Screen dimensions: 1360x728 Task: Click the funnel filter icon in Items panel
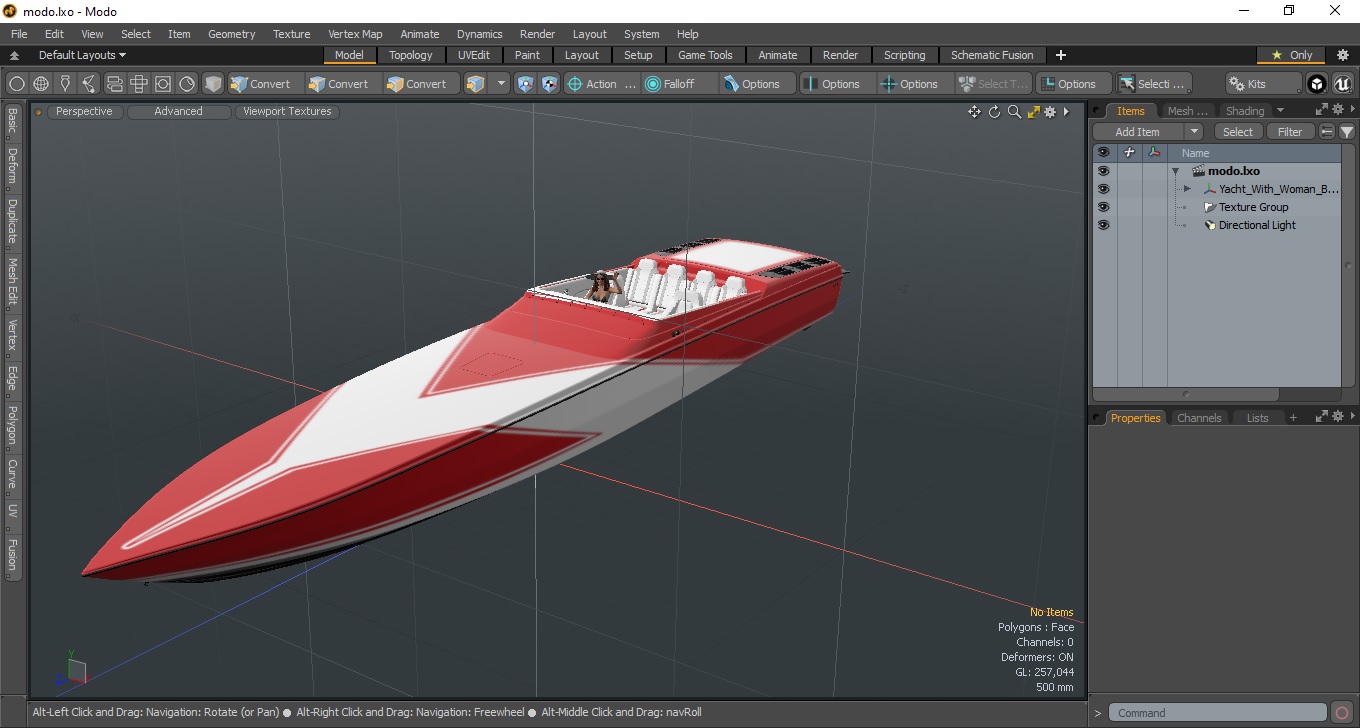pos(1347,132)
